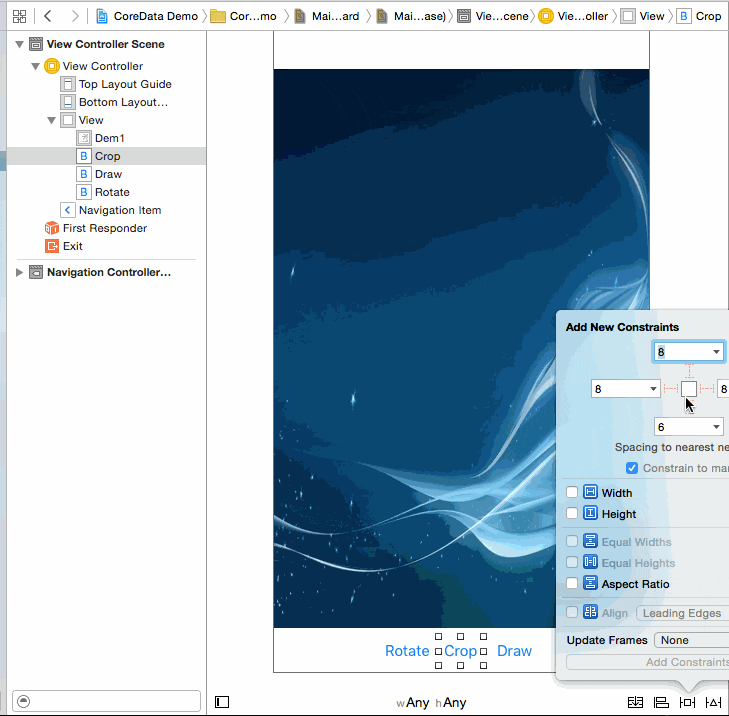Screen dimensions: 729x716
Task: Collapse the View Controller disclosure triangle
Action: click(35, 66)
